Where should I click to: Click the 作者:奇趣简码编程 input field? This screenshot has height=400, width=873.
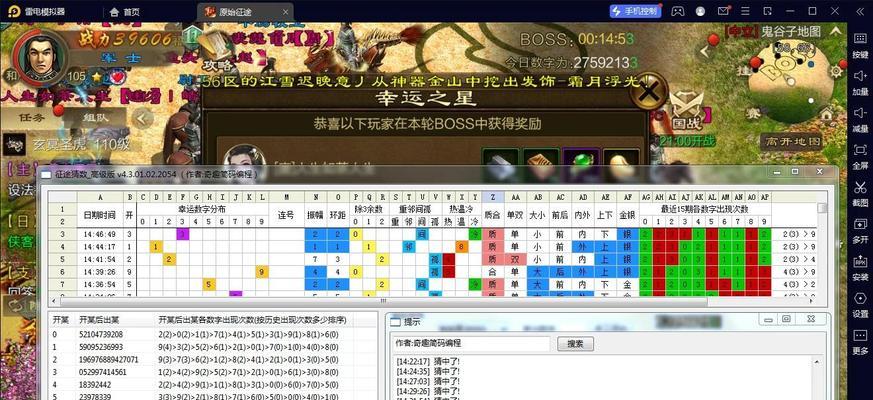[x=472, y=344]
